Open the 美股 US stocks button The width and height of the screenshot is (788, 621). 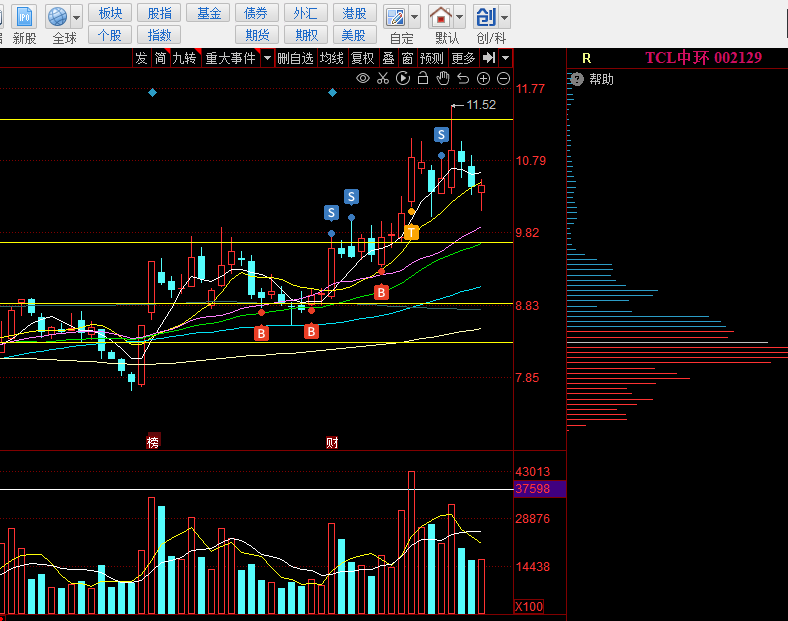tap(354, 35)
